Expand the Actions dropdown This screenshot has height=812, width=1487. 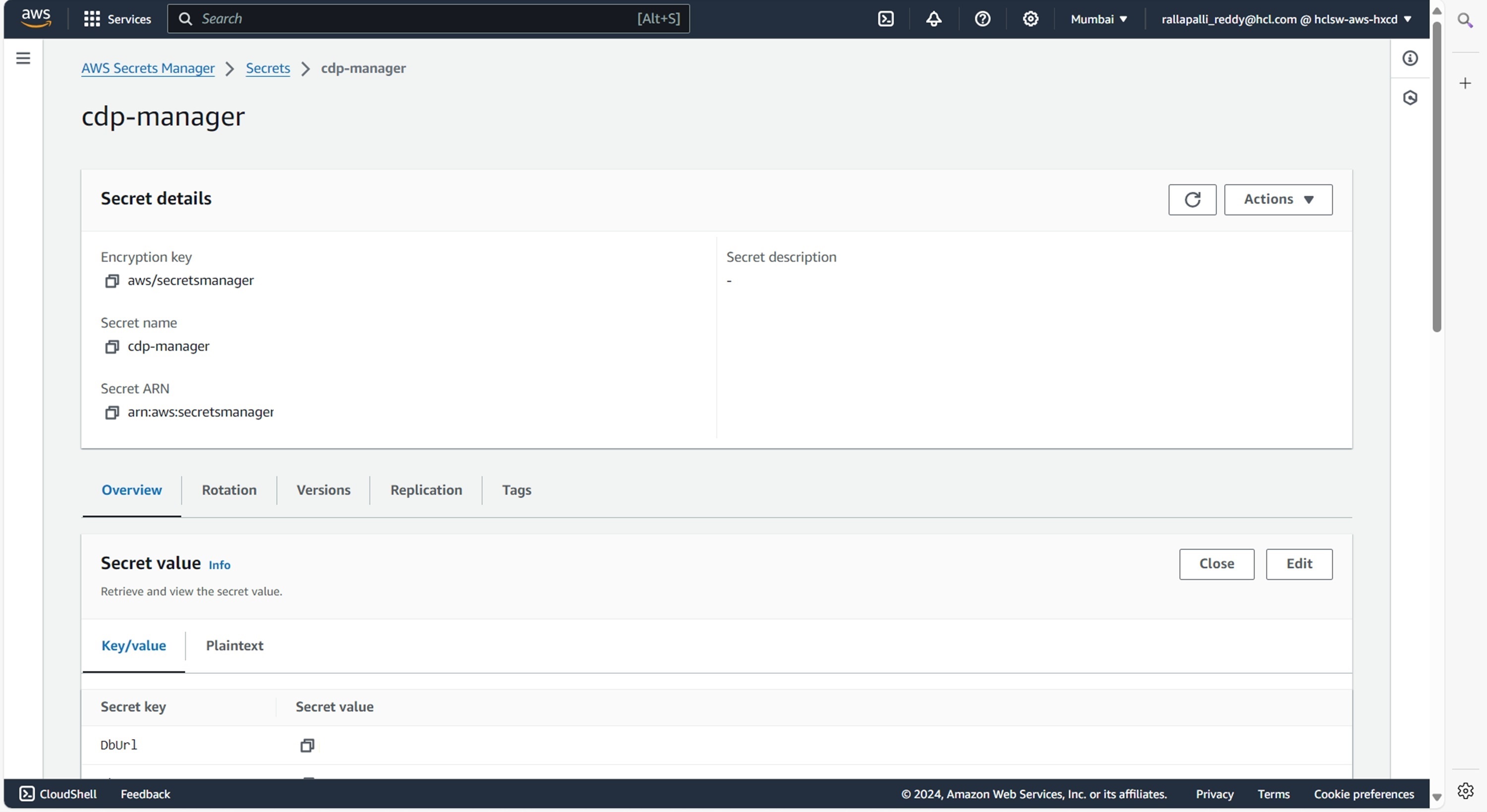[1278, 200]
